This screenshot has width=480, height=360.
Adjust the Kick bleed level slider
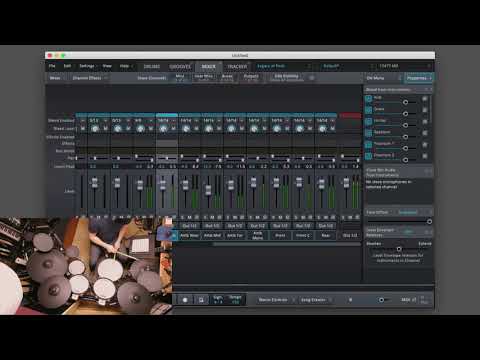(x=405, y=102)
